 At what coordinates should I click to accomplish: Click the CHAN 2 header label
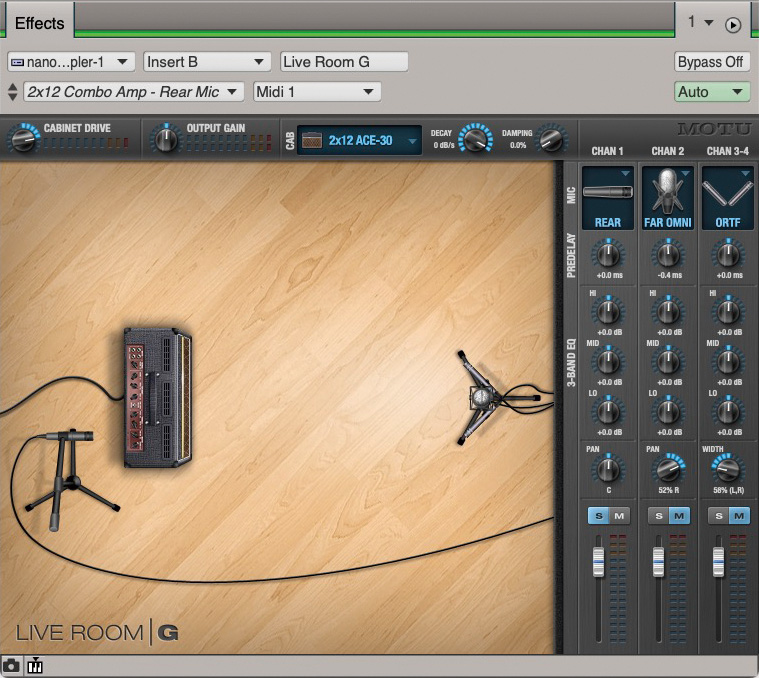tap(668, 151)
